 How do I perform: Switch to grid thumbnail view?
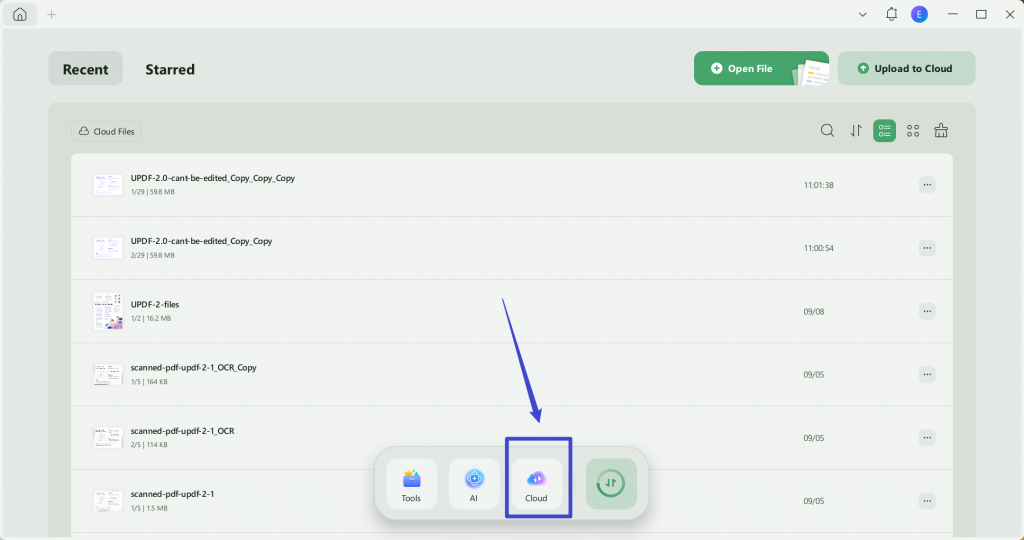pyautogui.click(x=913, y=131)
